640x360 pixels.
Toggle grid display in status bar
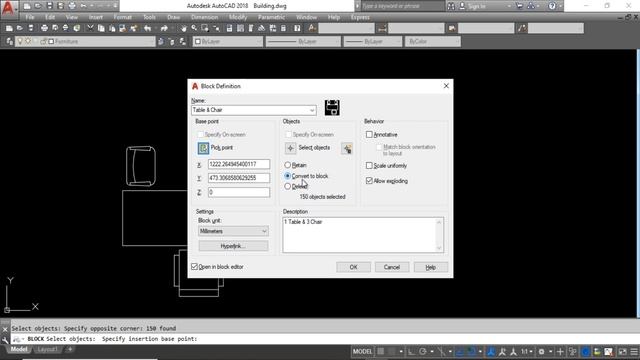coord(381,351)
